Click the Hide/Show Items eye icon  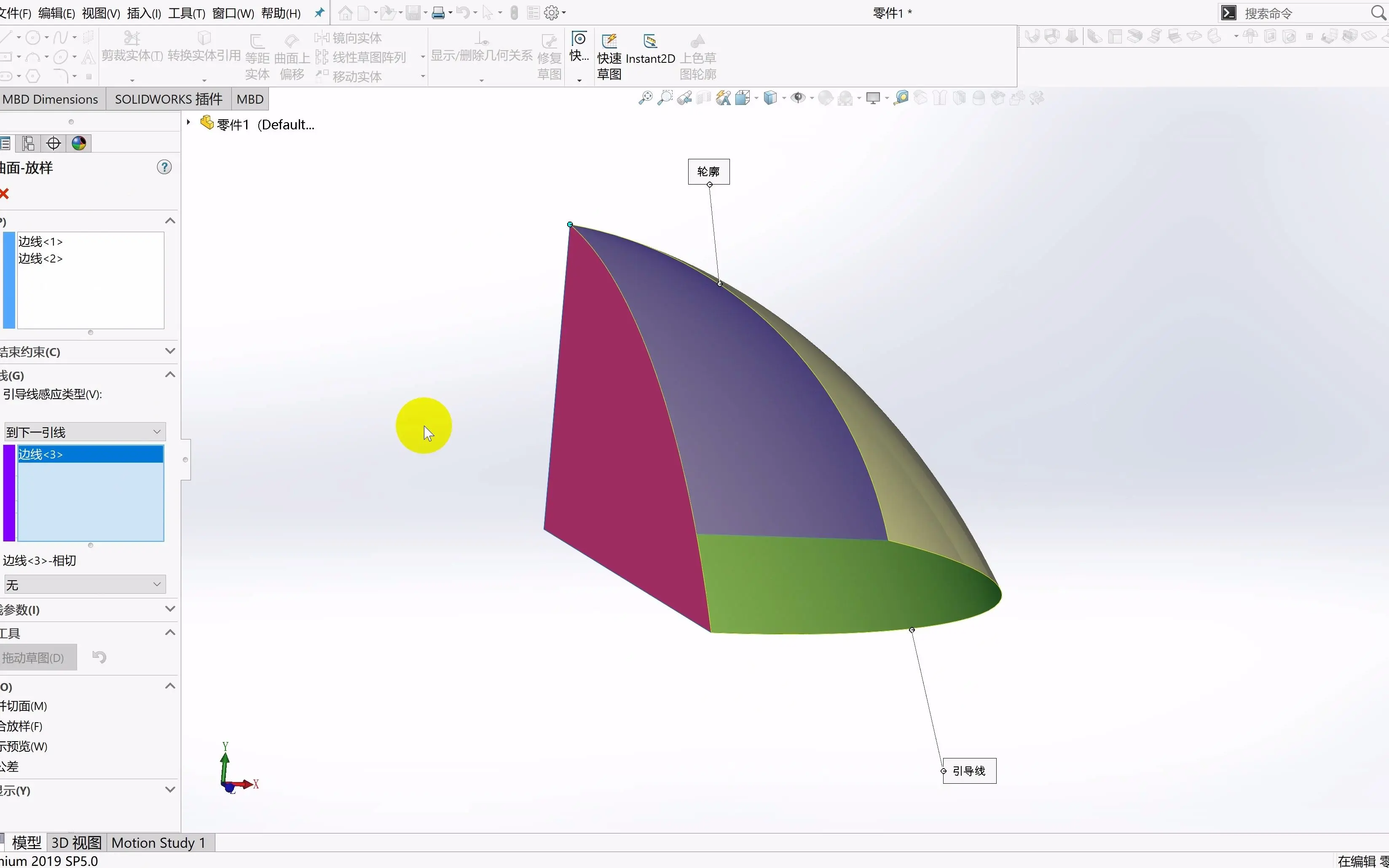(798, 98)
